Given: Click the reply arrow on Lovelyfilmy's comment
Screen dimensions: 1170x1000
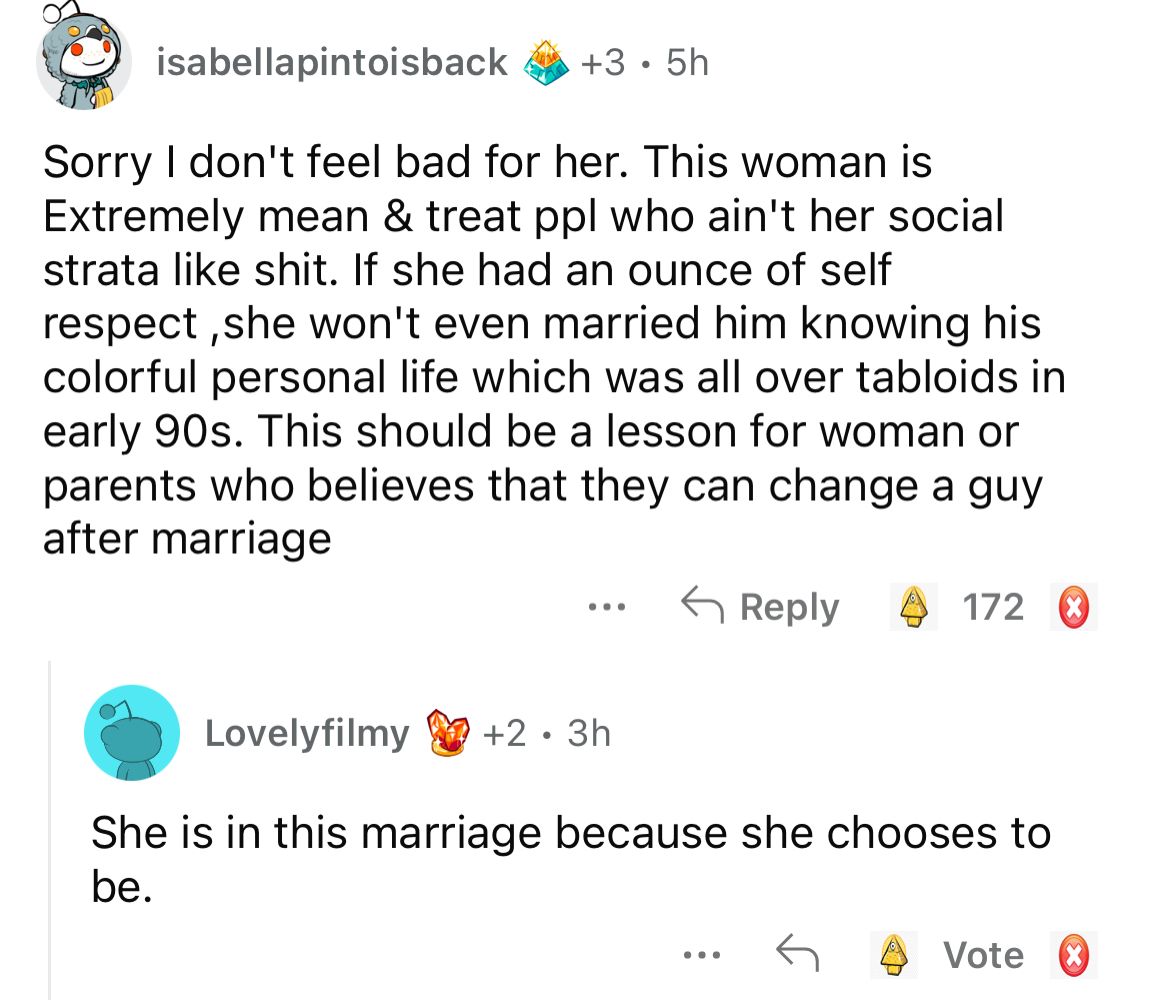Looking at the screenshot, I should pyautogui.click(x=798, y=955).
